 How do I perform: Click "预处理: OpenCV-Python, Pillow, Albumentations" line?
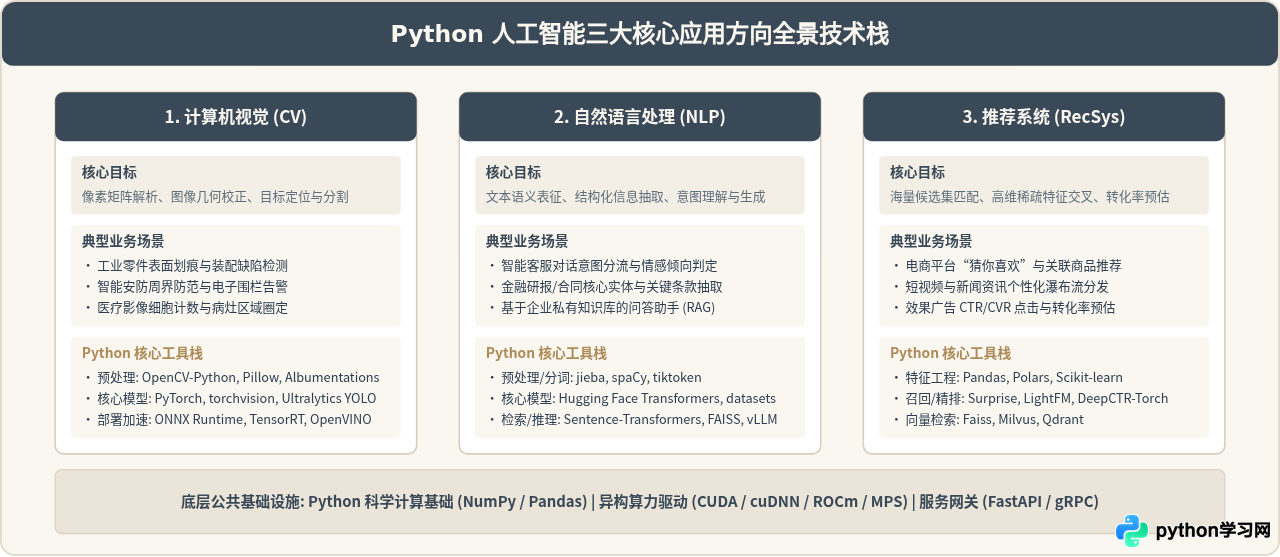(238, 378)
